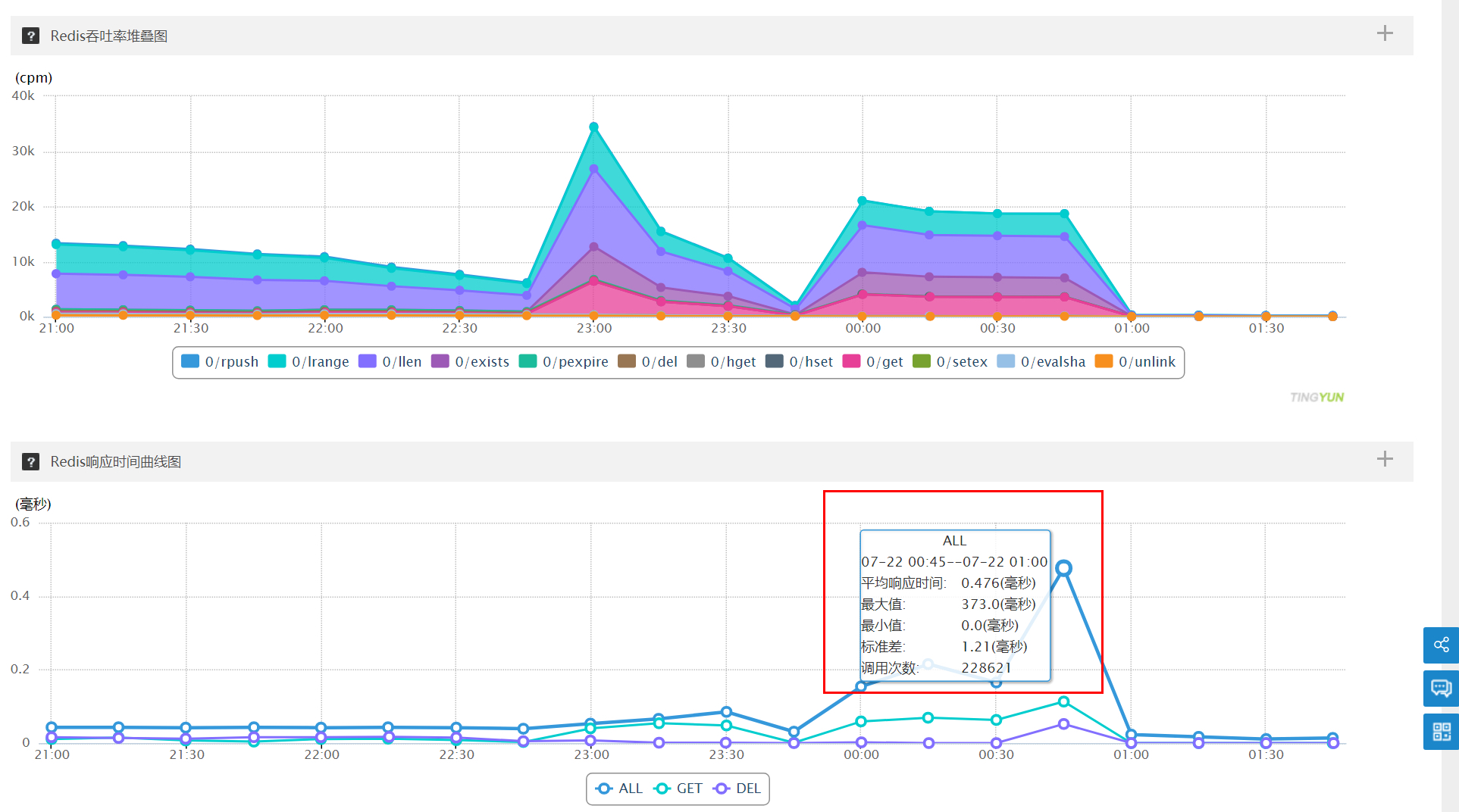This screenshot has height=812, width=1459.
Task: Click the highlighted ALL peak data point
Action: [1063, 568]
